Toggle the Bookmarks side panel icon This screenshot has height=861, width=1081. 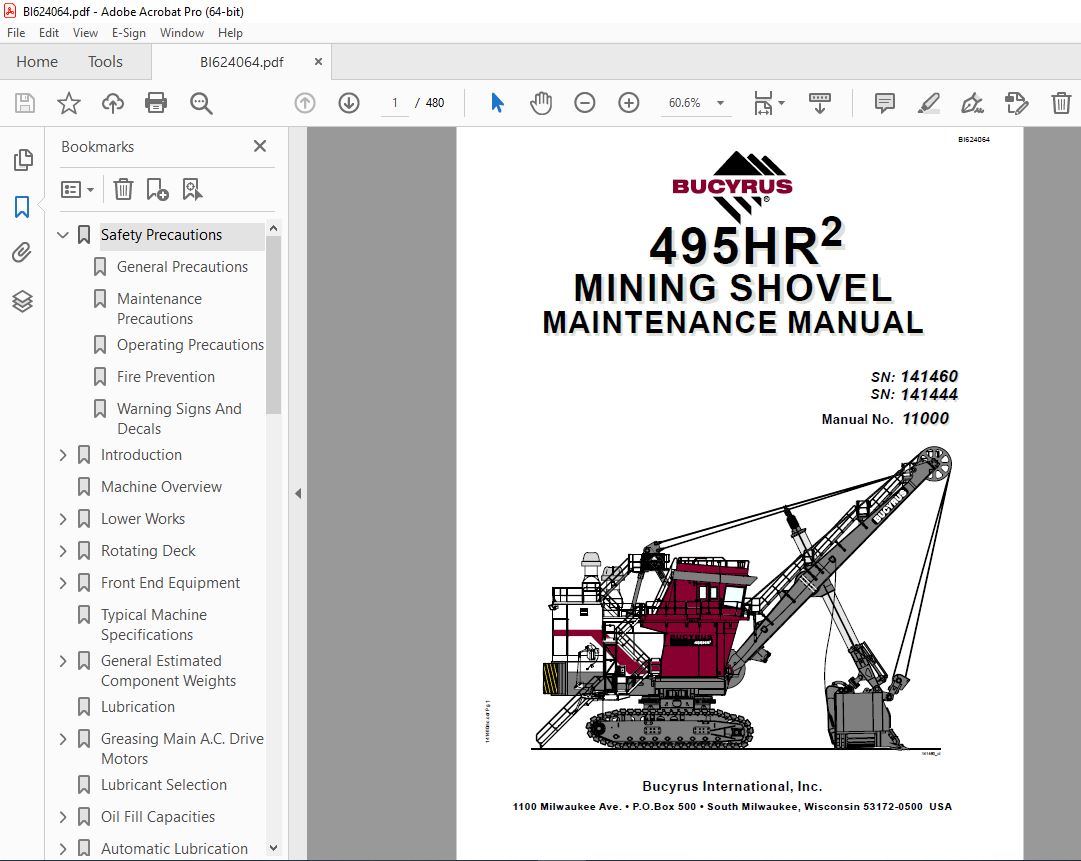click(22, 207)
